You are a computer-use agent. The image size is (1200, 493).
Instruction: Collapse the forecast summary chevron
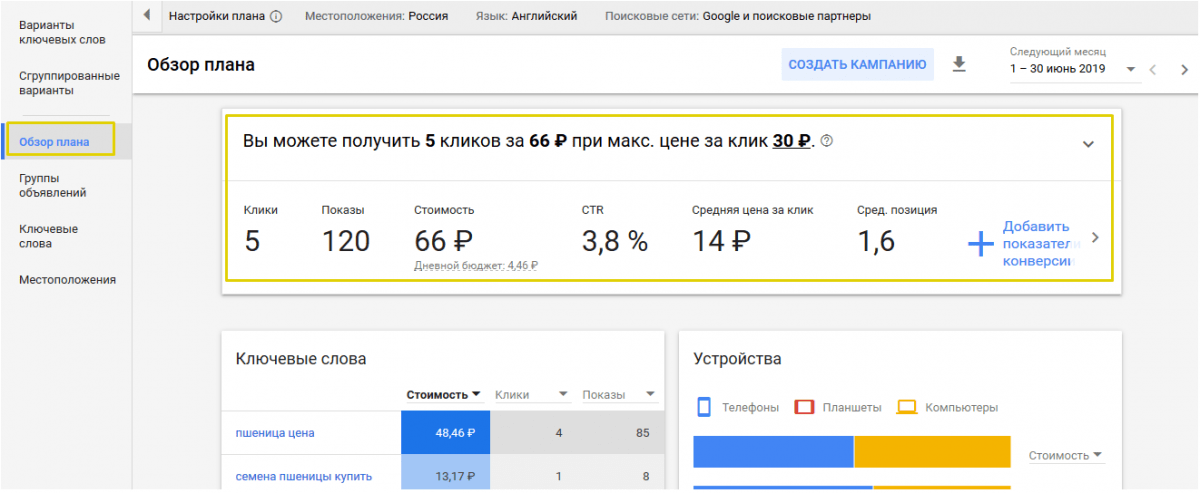tap(1088, 144)
